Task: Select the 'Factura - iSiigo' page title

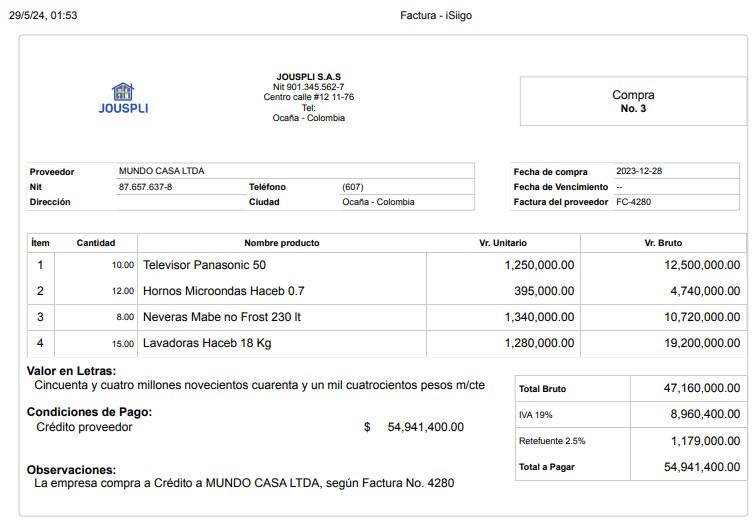Action: tap(436, 15)
